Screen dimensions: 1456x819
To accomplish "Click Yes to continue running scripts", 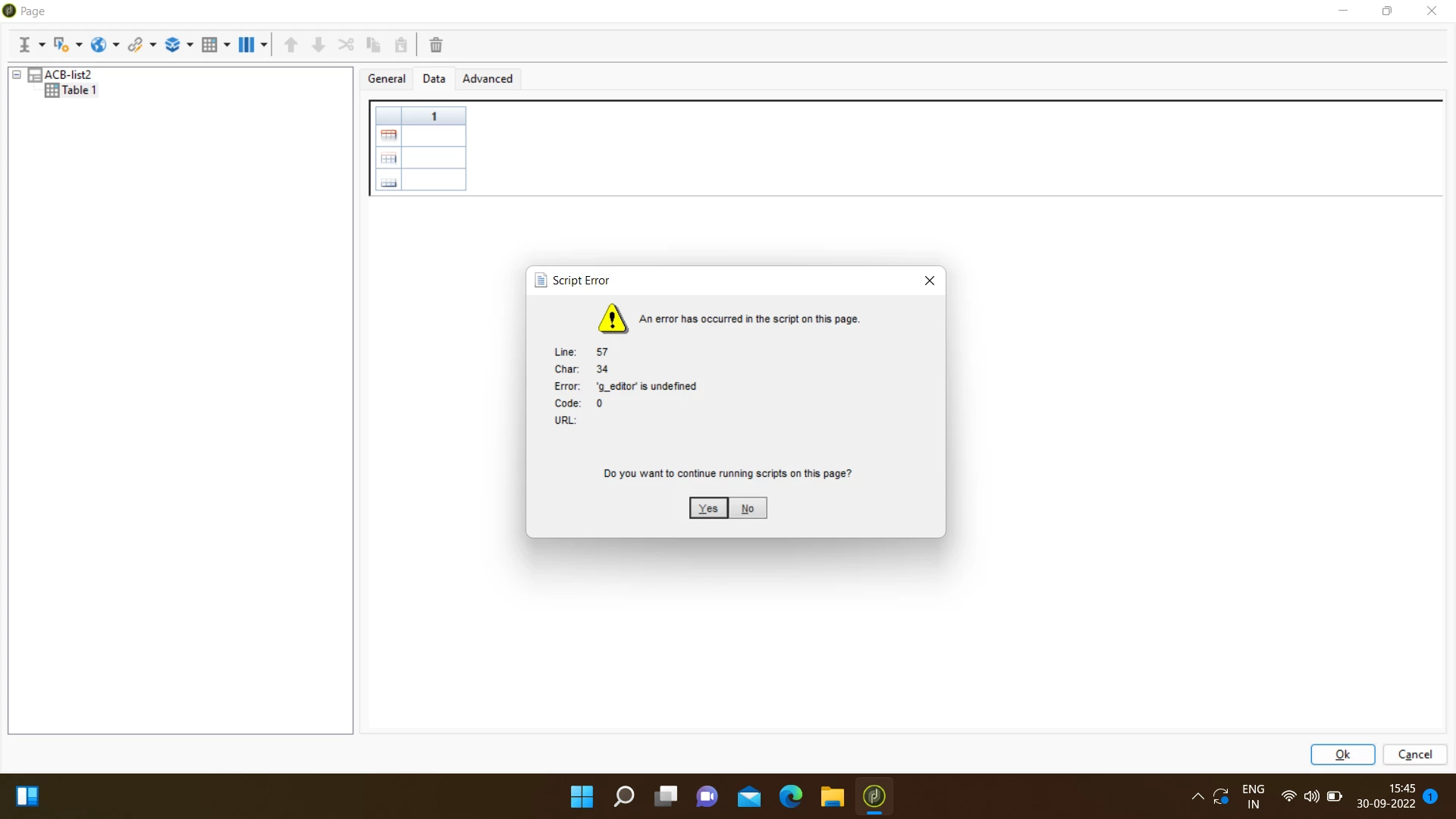I will (x=708, y=508).
